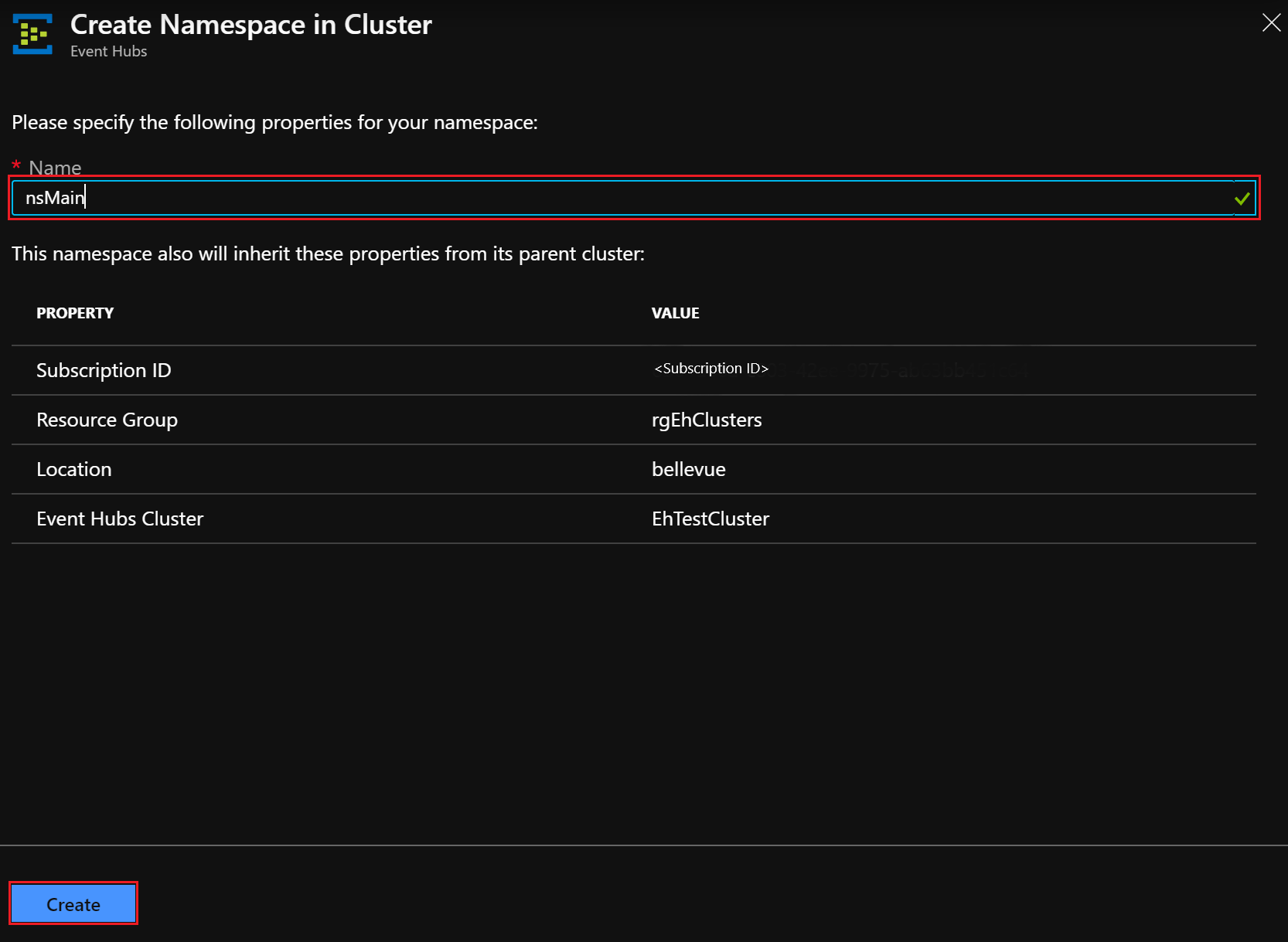1288x942 pixels.
Task: Click the Create button
Action: (73, 903)
